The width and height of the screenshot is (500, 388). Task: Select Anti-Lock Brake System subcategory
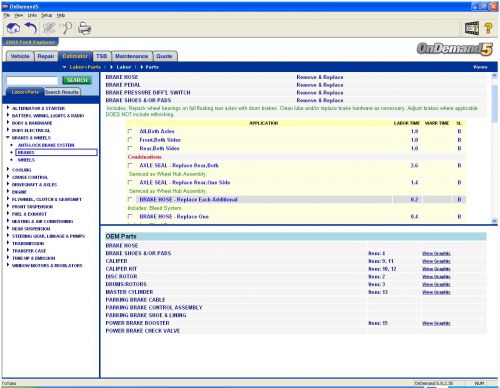[x=46, y=145]
